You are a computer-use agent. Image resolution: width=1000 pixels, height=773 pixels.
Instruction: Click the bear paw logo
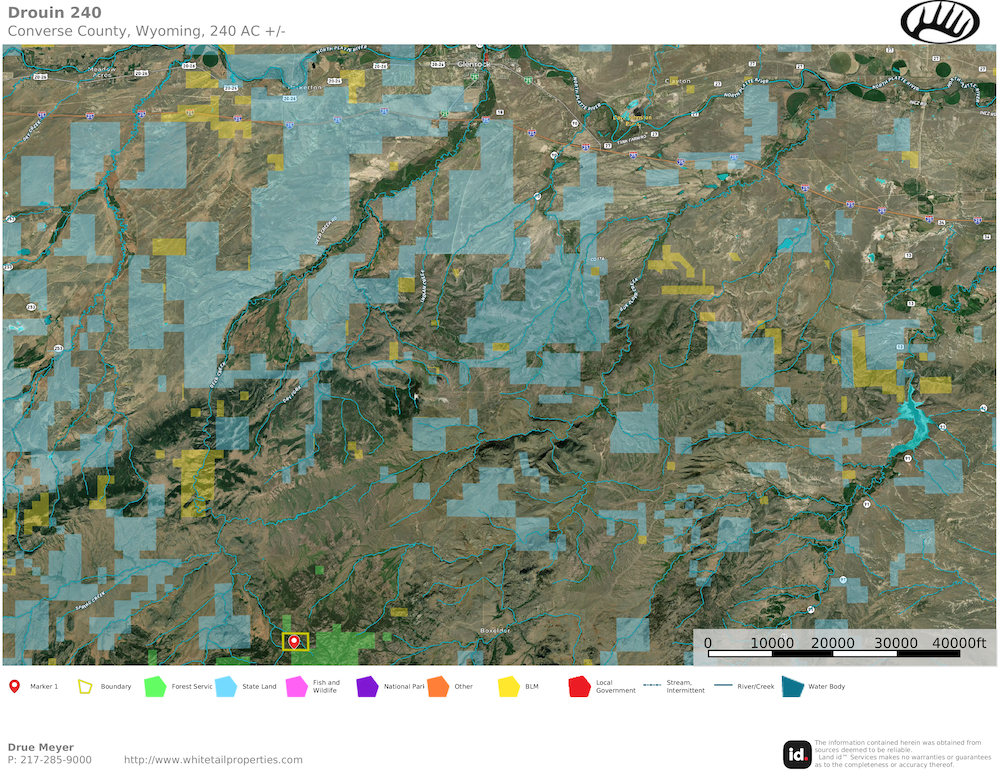[940, 21]
